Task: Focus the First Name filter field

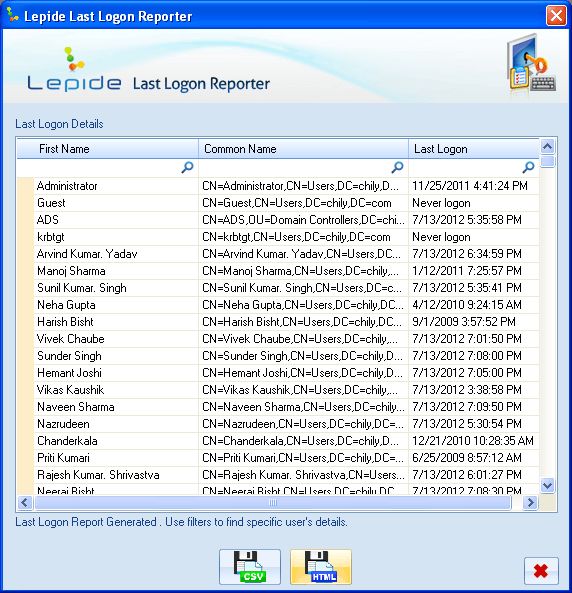Action: (107, 168)
